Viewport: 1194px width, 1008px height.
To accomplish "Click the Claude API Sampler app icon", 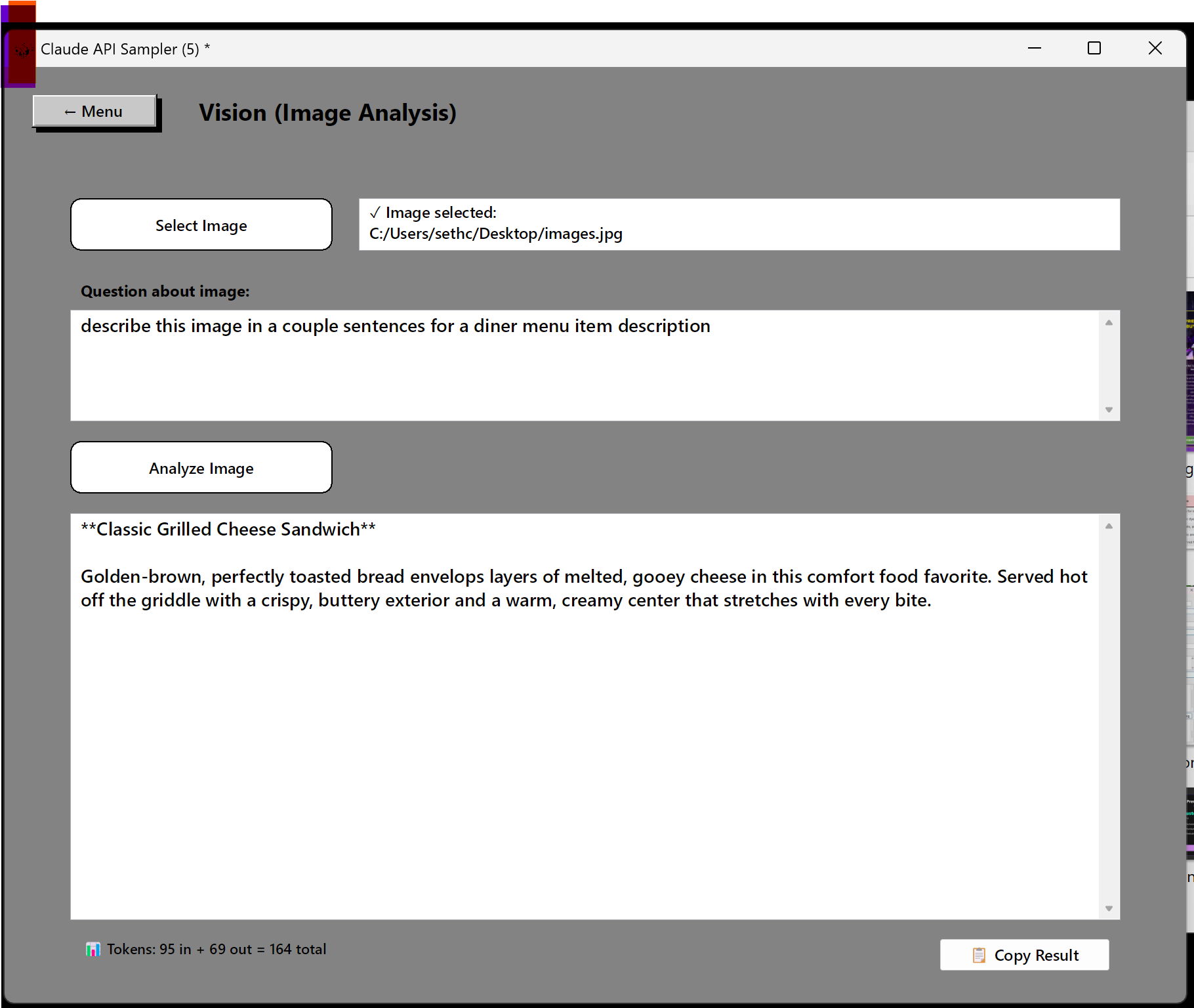I will point(23,49).
